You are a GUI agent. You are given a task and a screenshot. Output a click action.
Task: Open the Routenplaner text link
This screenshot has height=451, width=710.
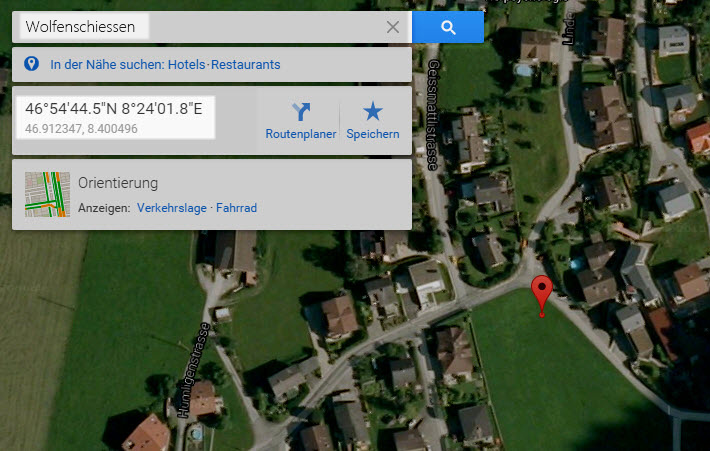coord(301,134)
